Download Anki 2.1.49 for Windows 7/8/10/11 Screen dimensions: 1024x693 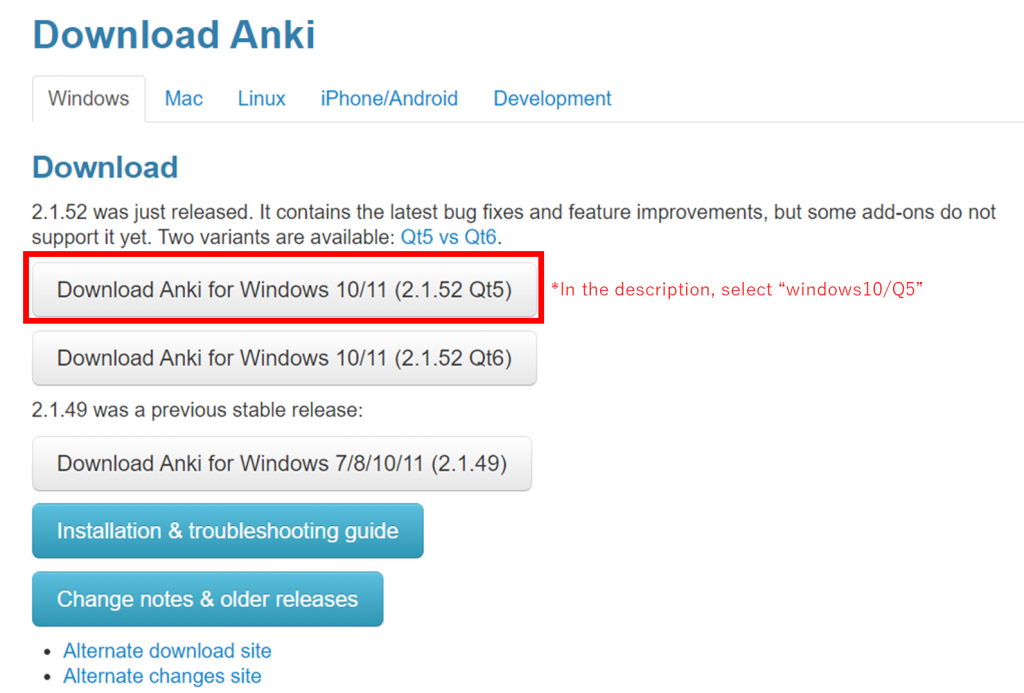(281, 463)
